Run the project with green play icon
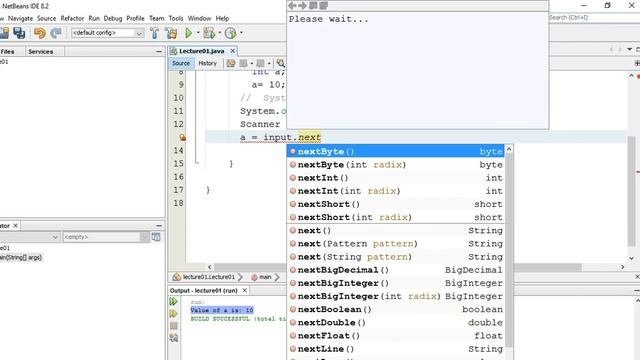This screenshot has height=360, width=640. (189, 33)
